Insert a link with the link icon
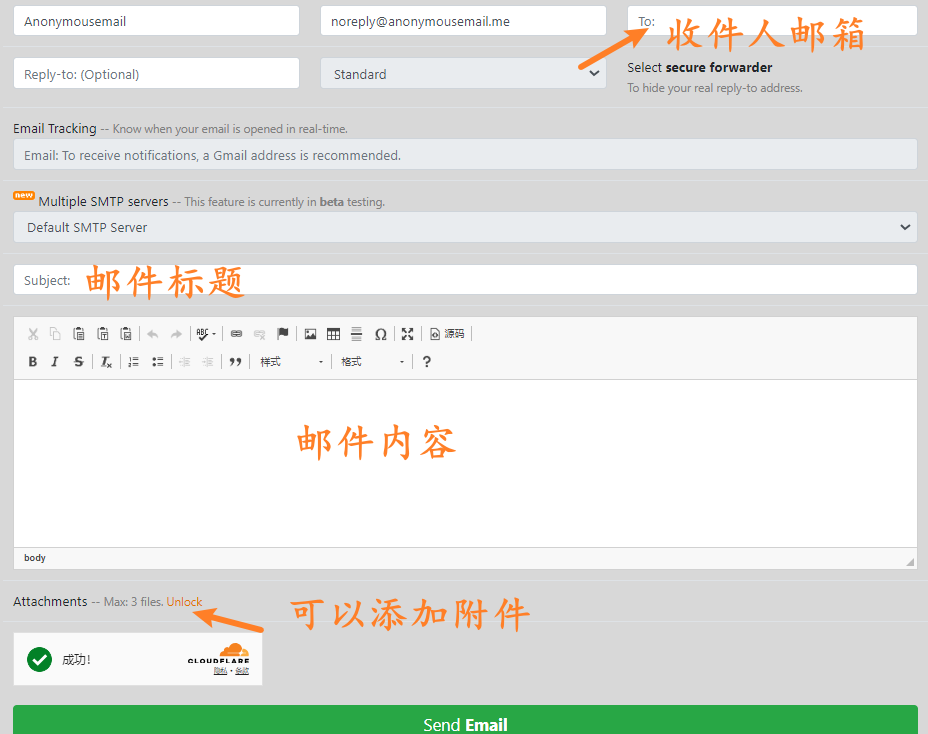928x734 pixels. point(236,334)
